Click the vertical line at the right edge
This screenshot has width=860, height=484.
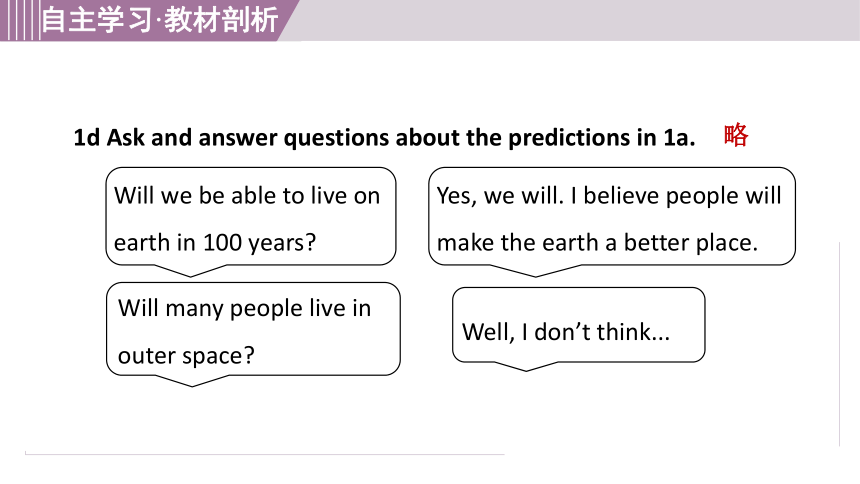point(839,344)
